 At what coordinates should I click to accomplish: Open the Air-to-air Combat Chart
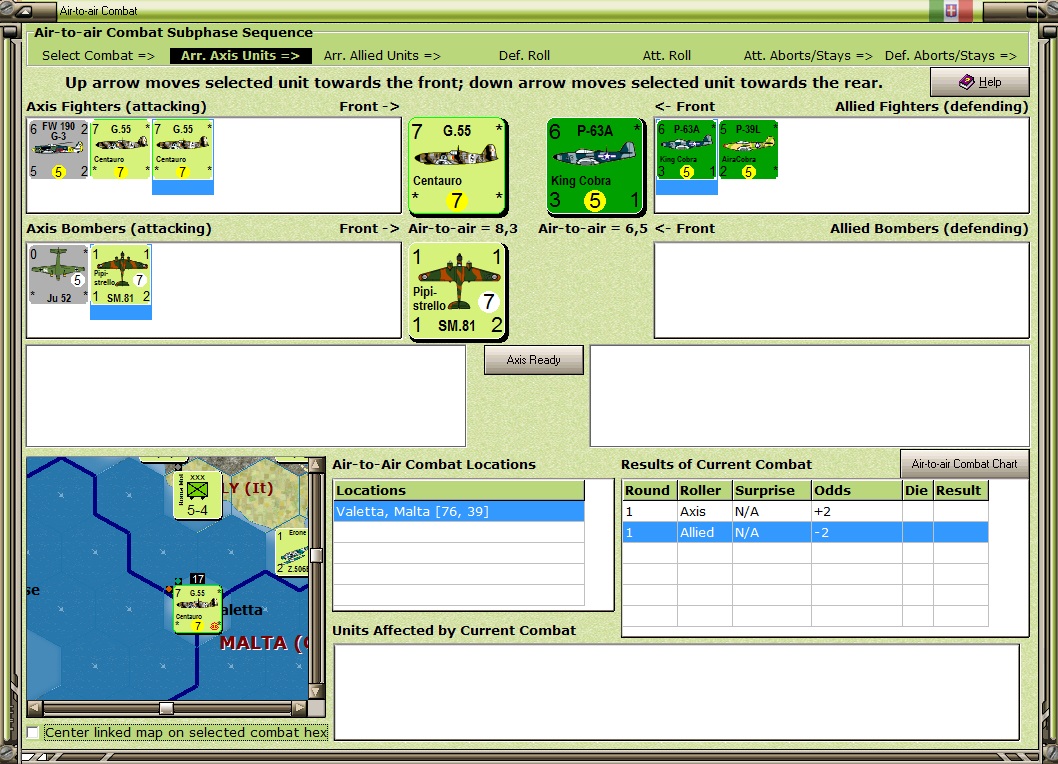click(x=964, y=464)
